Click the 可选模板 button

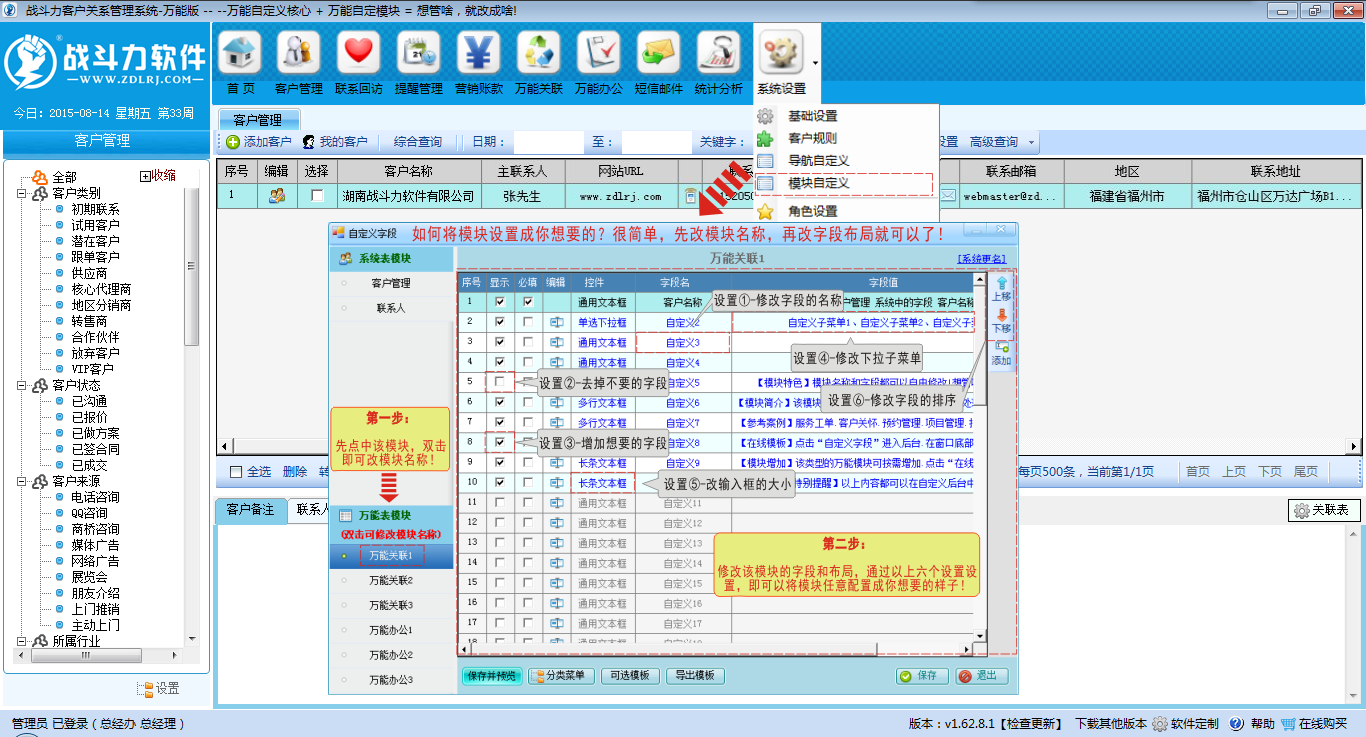pyautogui.click(x=630, y=676)
